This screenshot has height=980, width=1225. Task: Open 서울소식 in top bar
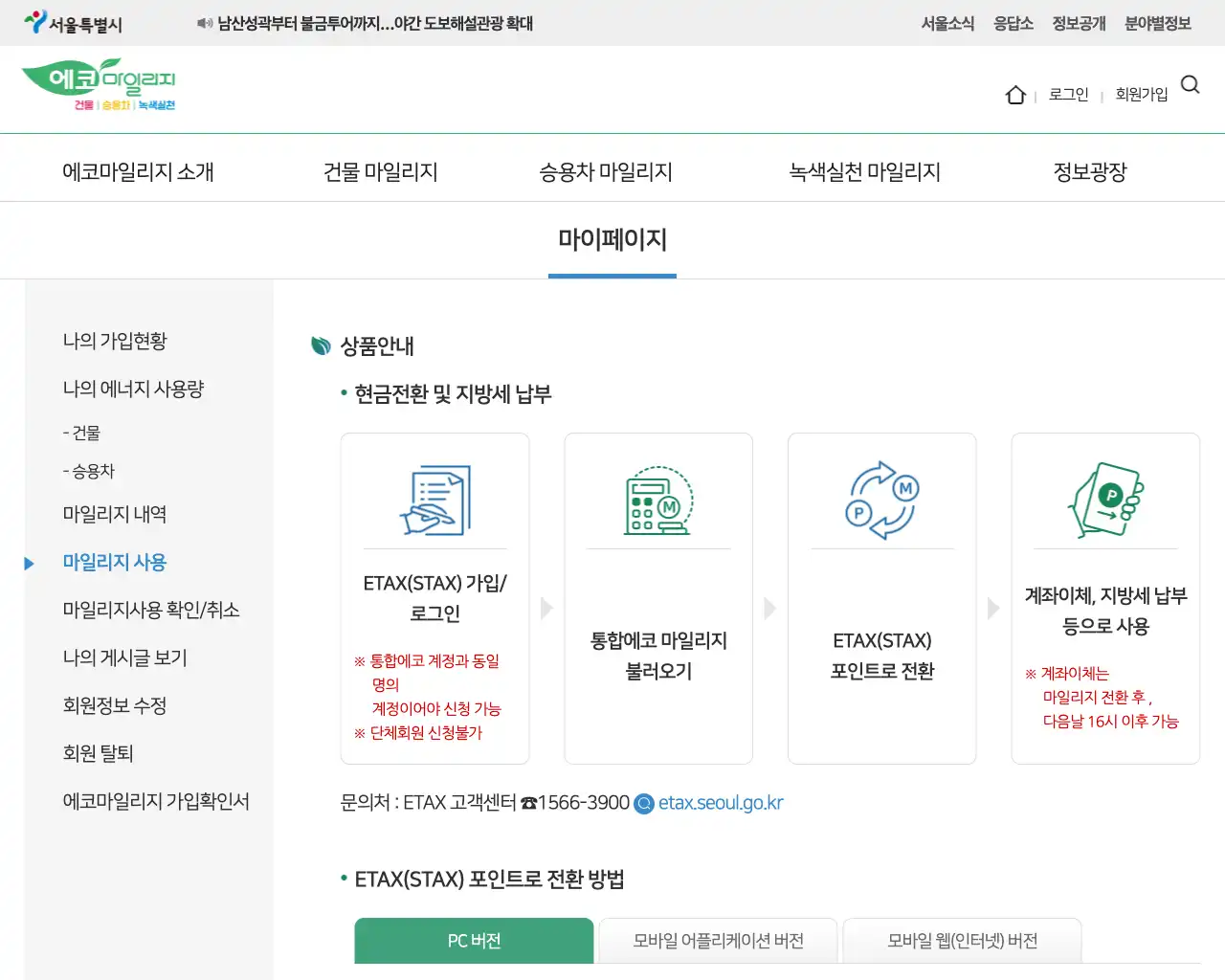947,23
